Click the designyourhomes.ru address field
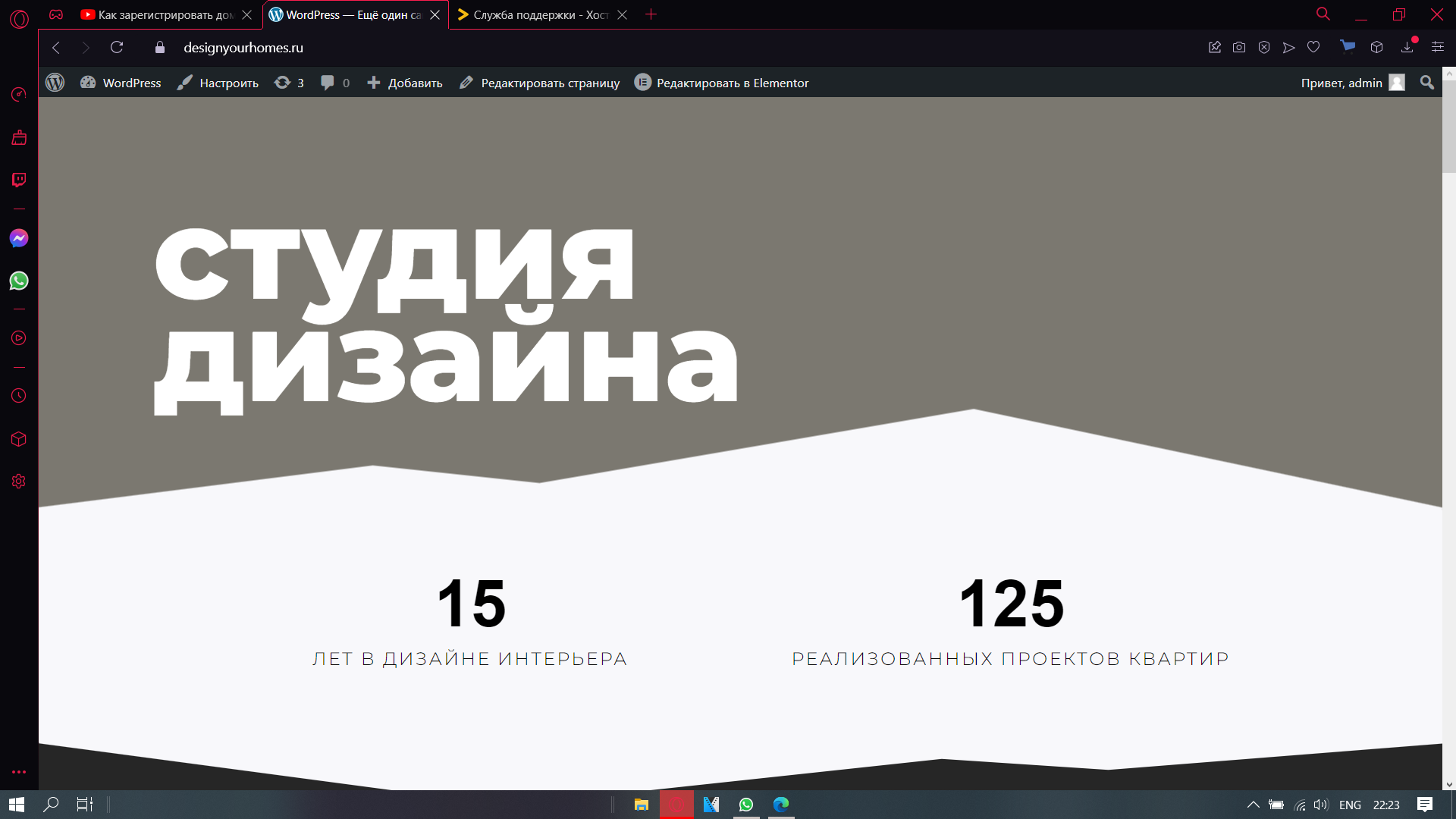Viewport: 1456px width, 819px height. (243, 47)
